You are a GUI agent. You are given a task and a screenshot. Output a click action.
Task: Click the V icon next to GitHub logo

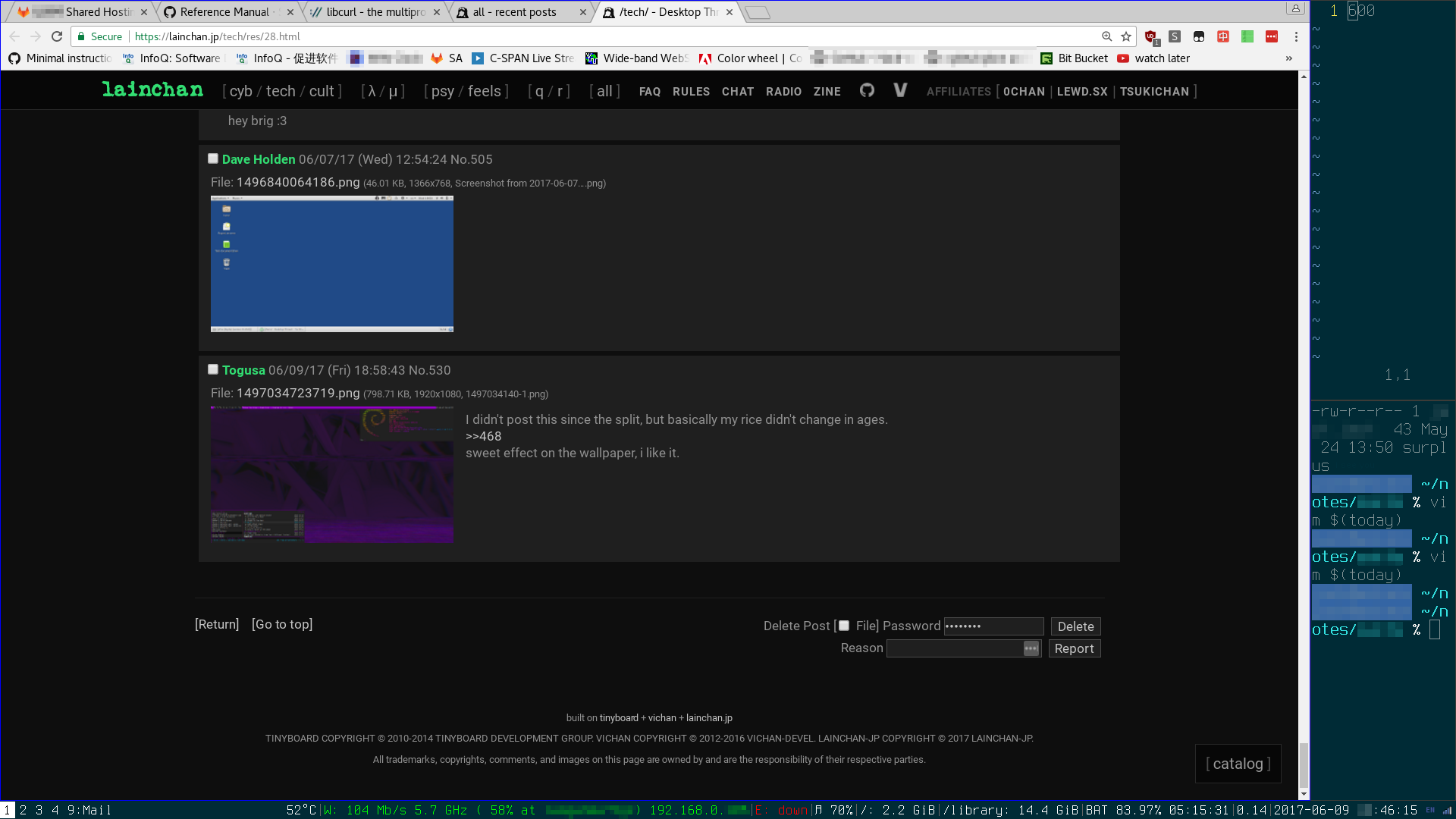point(900,91)
